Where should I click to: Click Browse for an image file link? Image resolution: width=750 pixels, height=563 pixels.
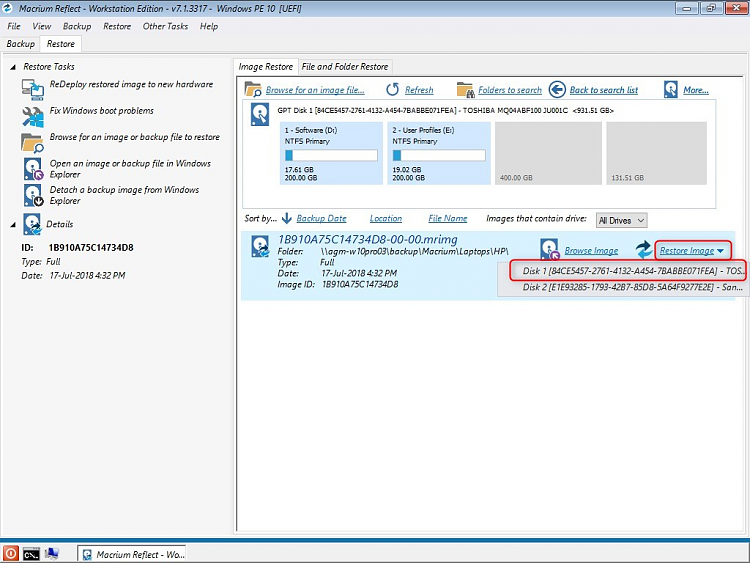(315, 90)
